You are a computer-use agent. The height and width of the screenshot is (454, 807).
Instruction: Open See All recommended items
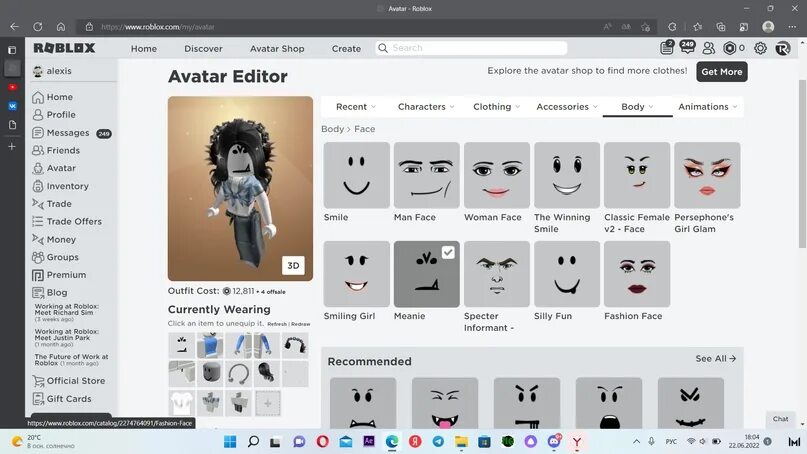(x=715, y=359)
